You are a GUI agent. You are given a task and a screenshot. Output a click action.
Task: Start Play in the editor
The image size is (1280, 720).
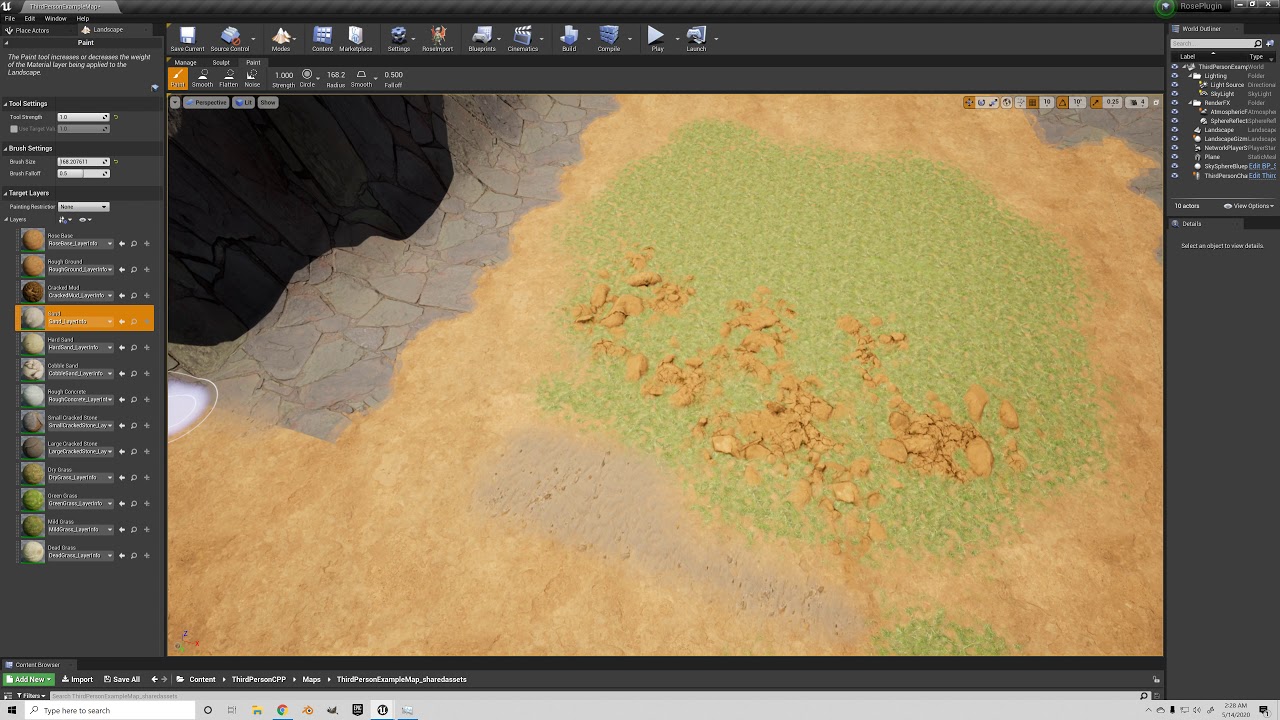pos(657,39)
